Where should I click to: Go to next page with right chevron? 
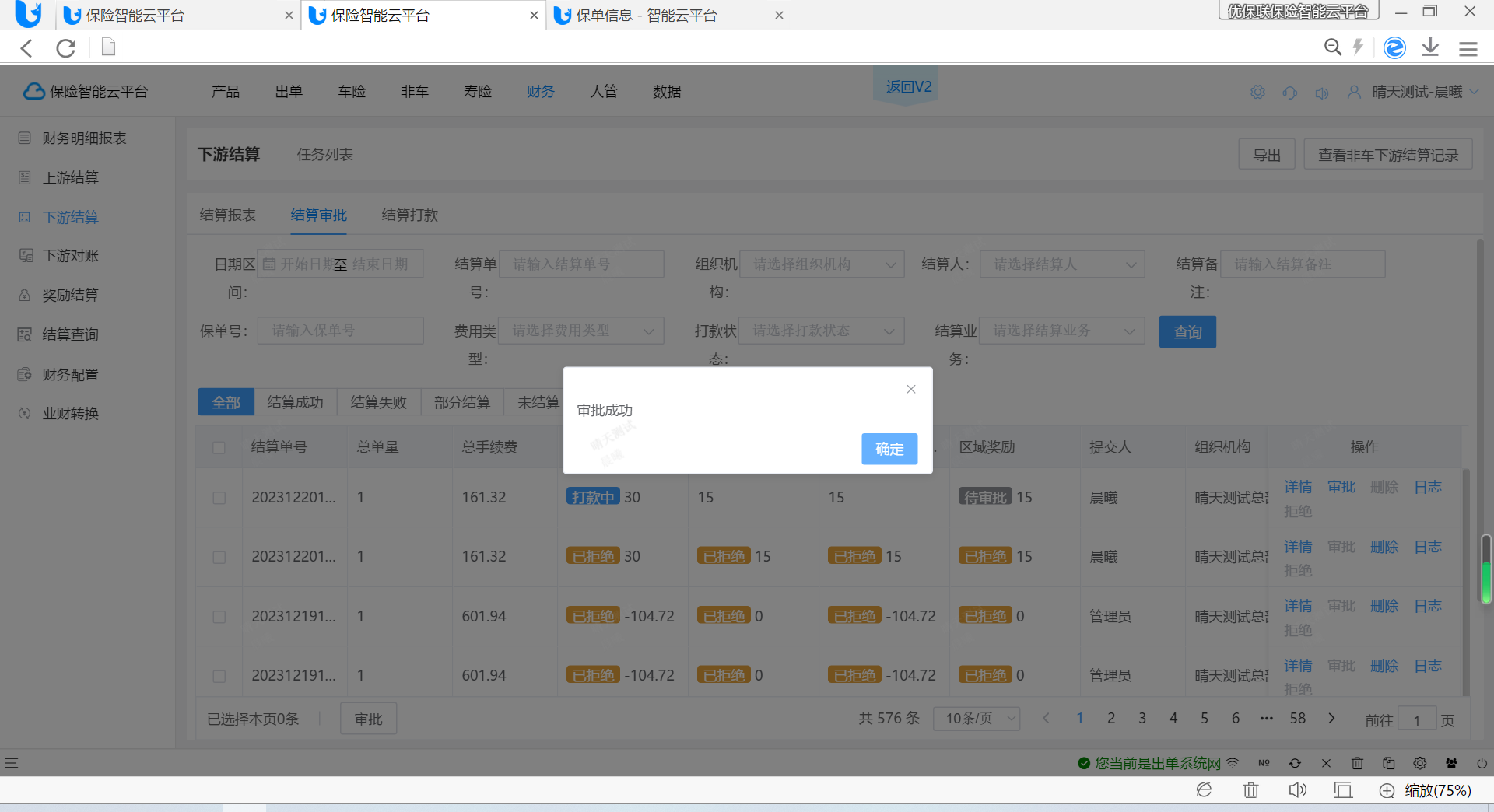[x=1331, y=719]
